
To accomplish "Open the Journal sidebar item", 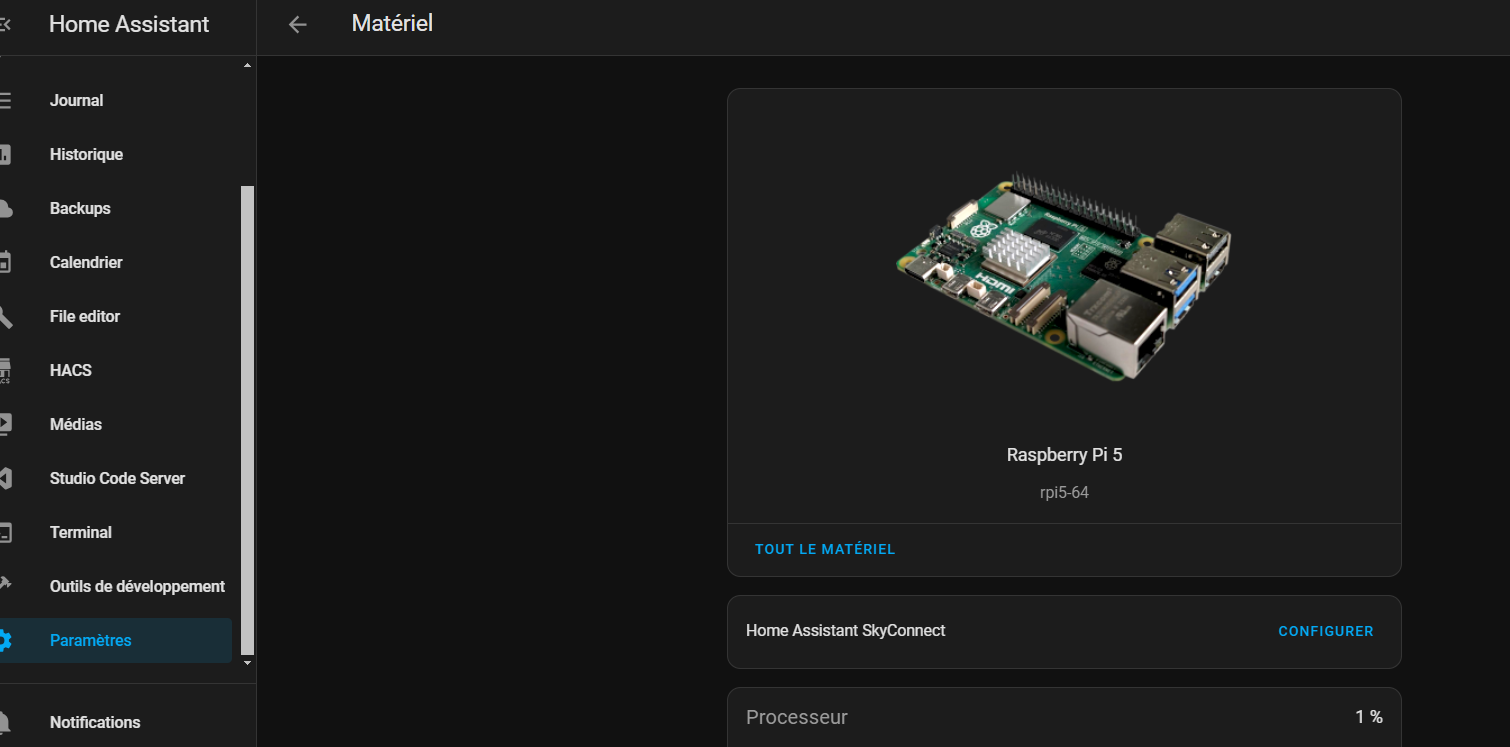I will click(x=116, y=100).
